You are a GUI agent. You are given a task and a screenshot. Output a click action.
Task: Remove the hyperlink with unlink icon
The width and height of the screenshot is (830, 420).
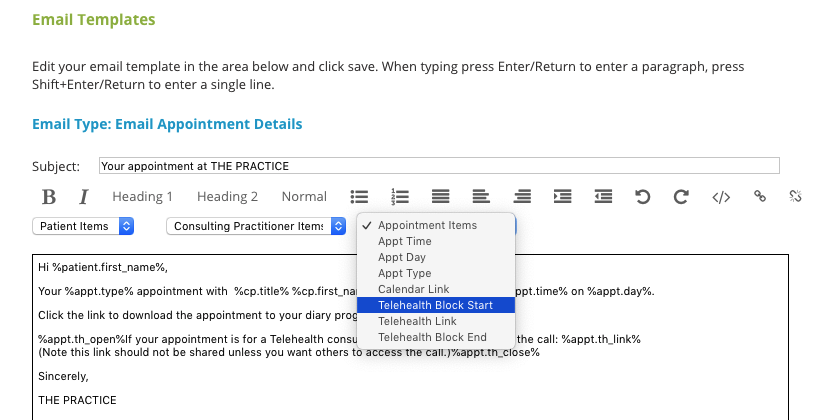coord(795,196)
